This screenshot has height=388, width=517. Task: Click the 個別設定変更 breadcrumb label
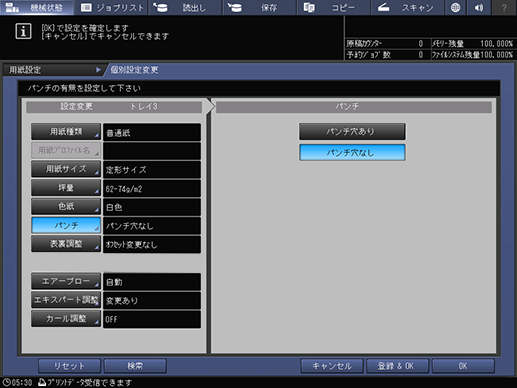pyautogui.click(x=134, y=70)
